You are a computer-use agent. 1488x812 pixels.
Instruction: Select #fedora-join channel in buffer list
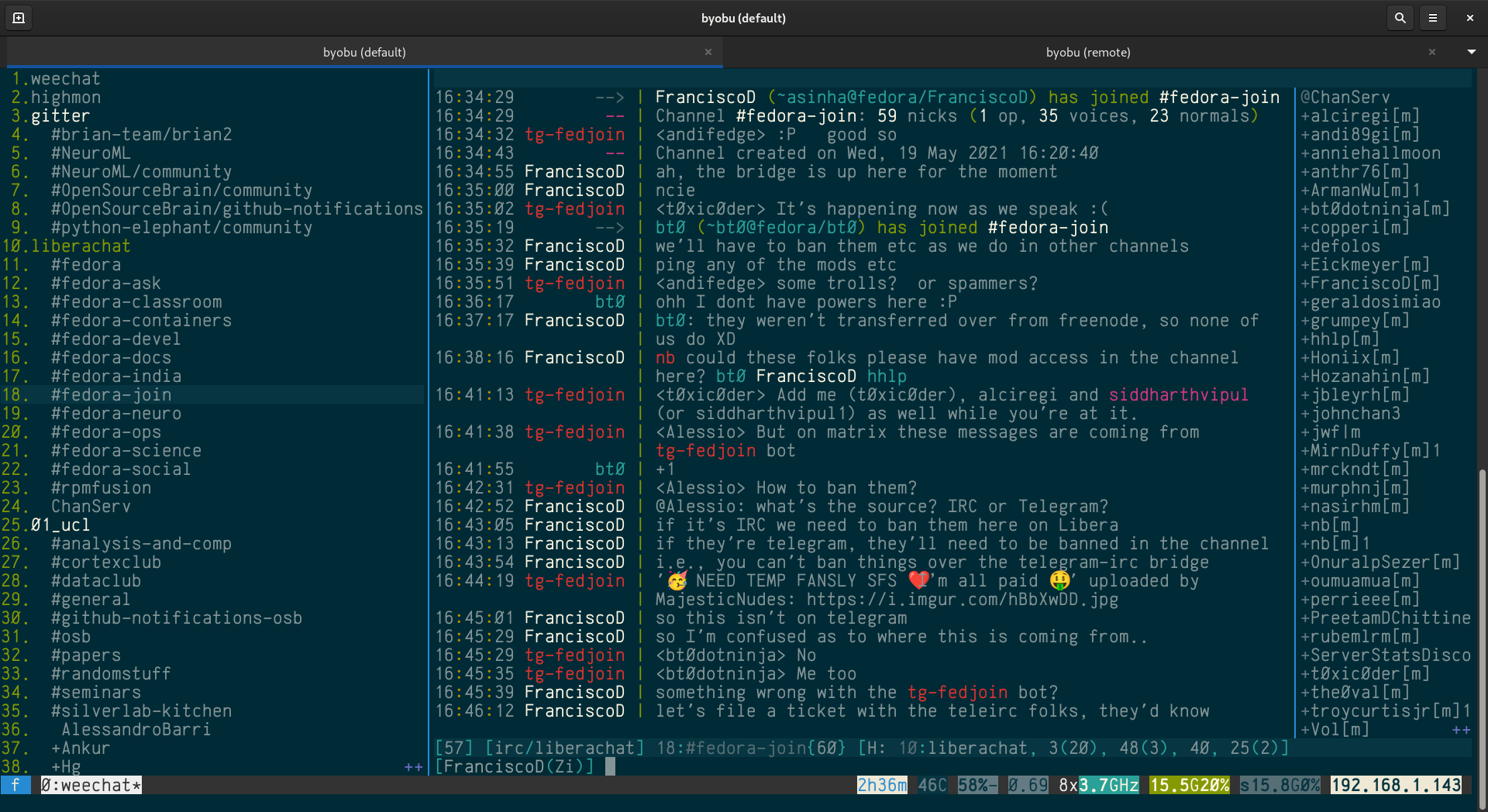(112, 395)
